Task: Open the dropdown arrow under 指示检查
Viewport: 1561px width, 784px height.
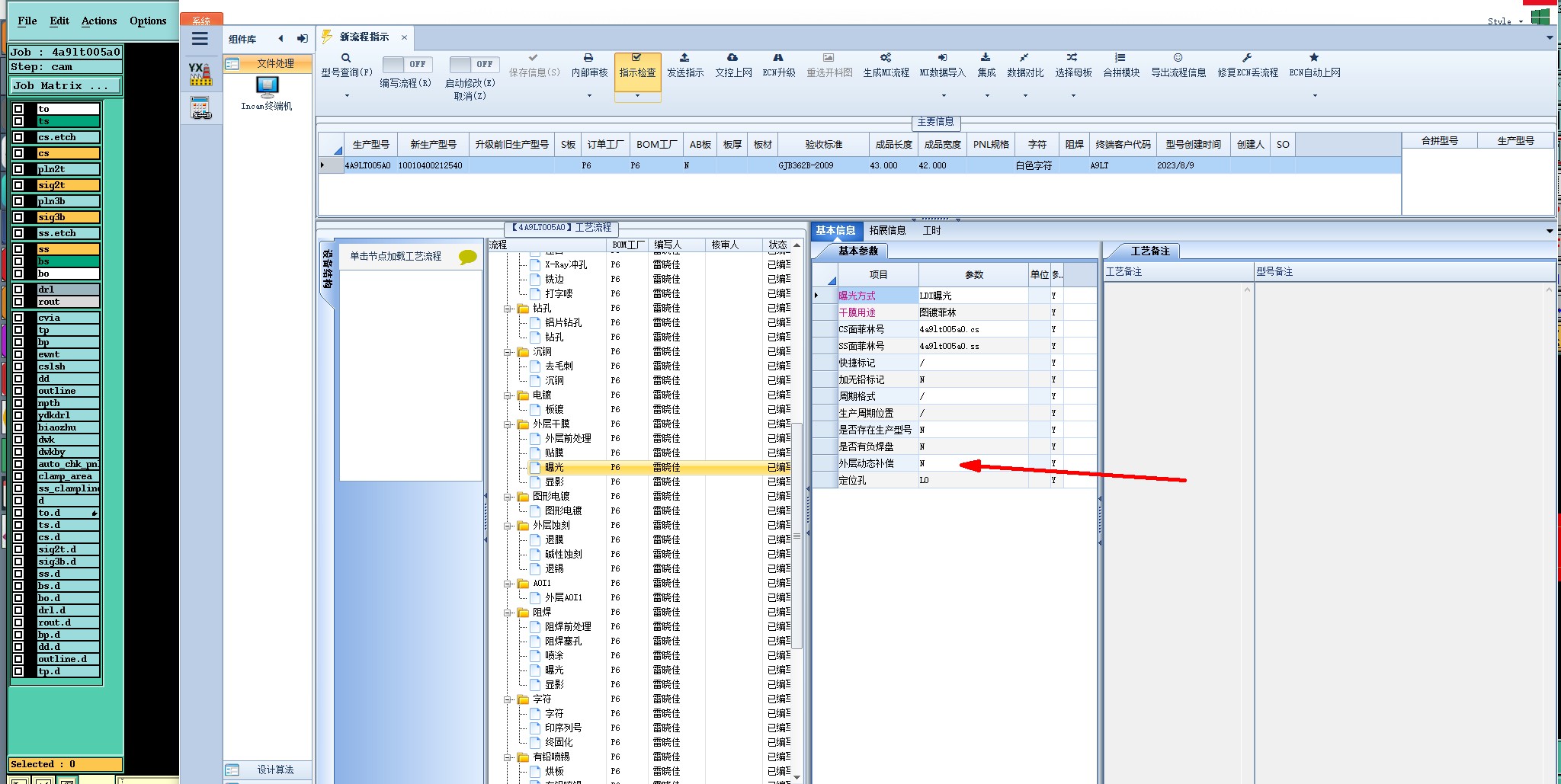Action: (637, 96)
